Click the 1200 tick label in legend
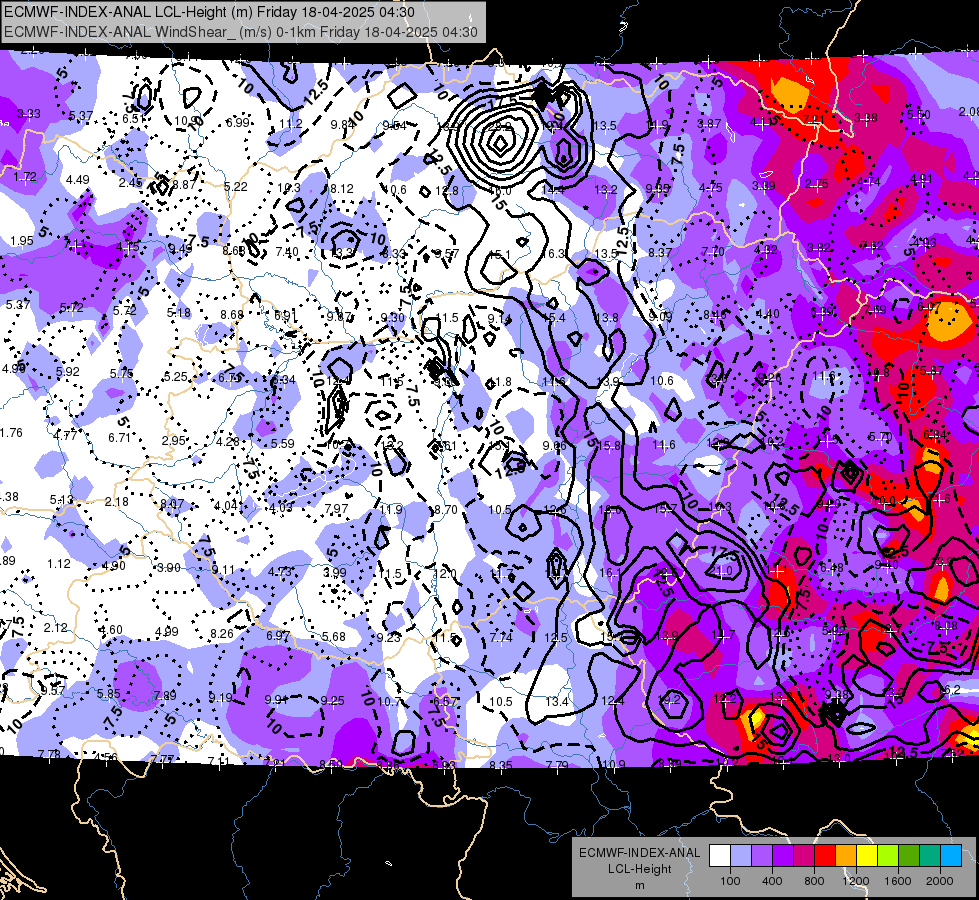 tap(855, 881)
